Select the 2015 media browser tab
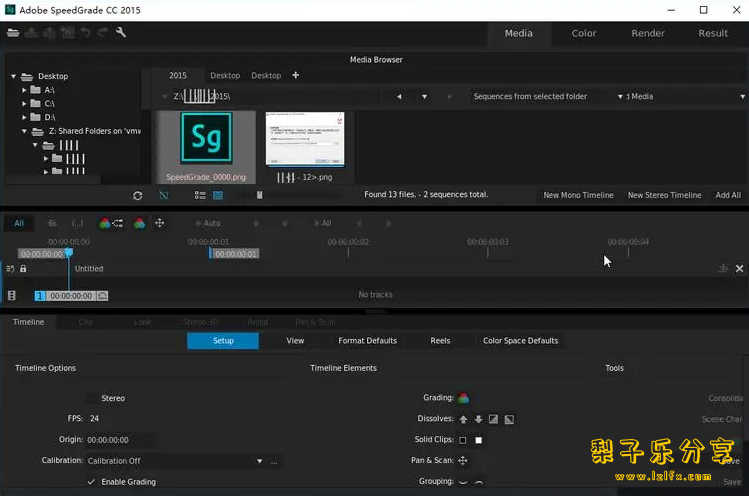Screen dimensions: 749x496 click(178, 75)
